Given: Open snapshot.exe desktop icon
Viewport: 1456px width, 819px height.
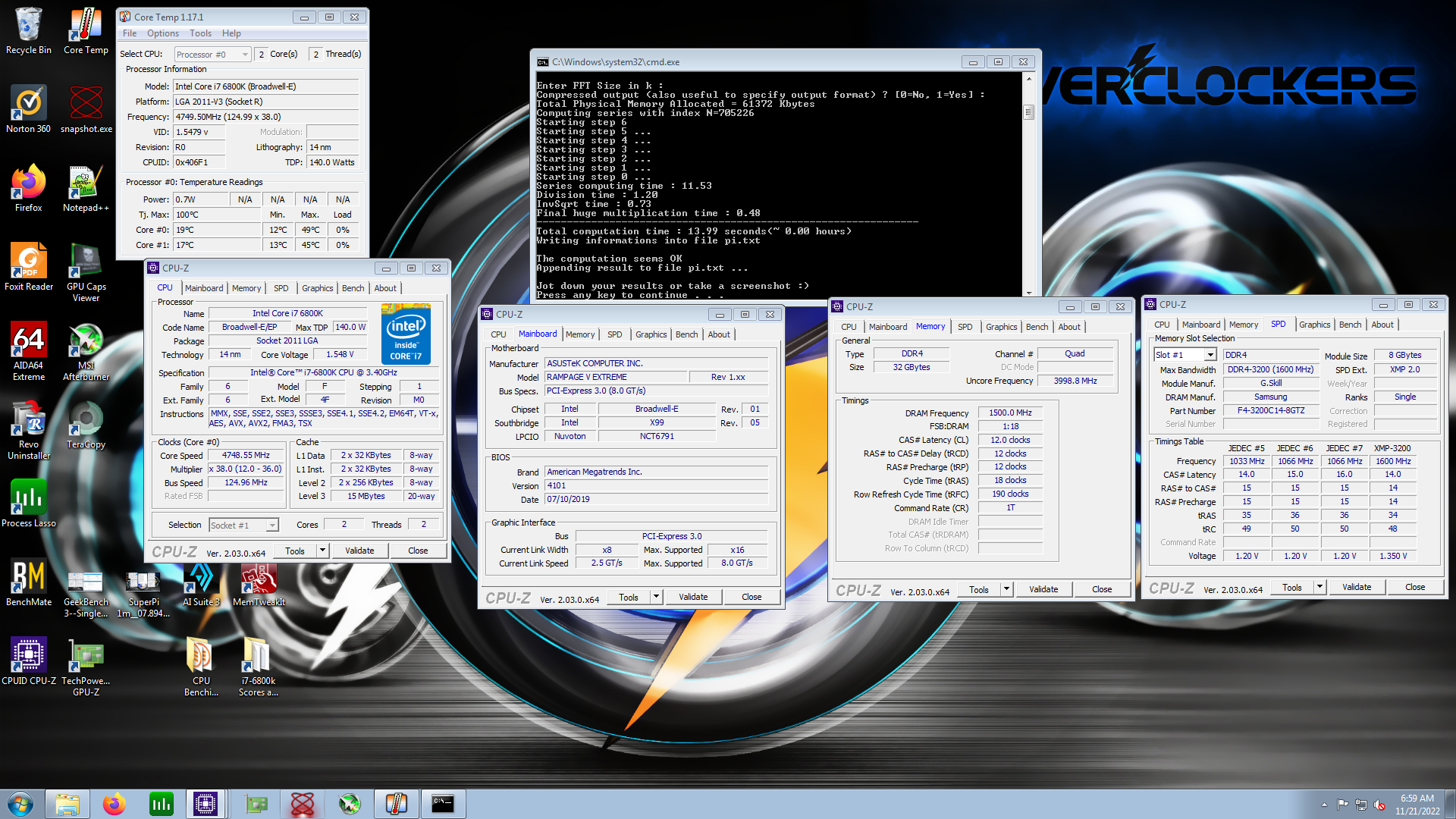Looking at the screenshot, I should (x=86, y=109).
